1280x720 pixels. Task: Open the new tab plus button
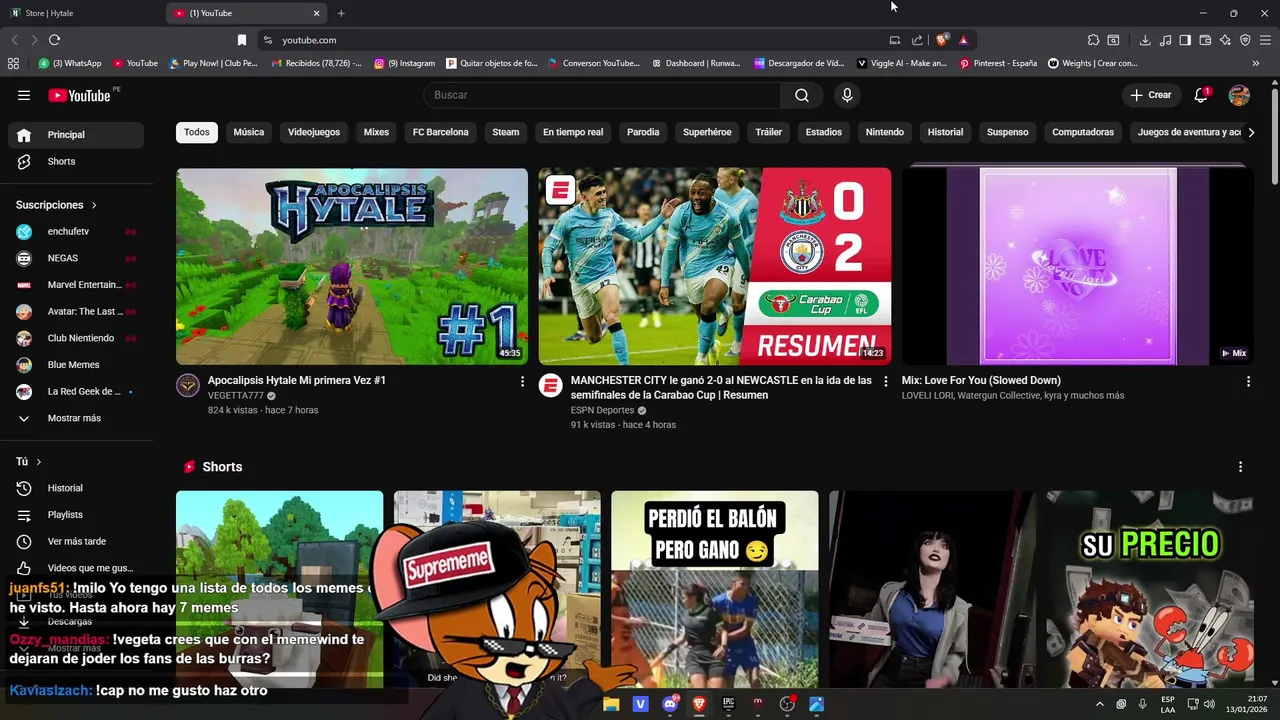coord(341,13)
